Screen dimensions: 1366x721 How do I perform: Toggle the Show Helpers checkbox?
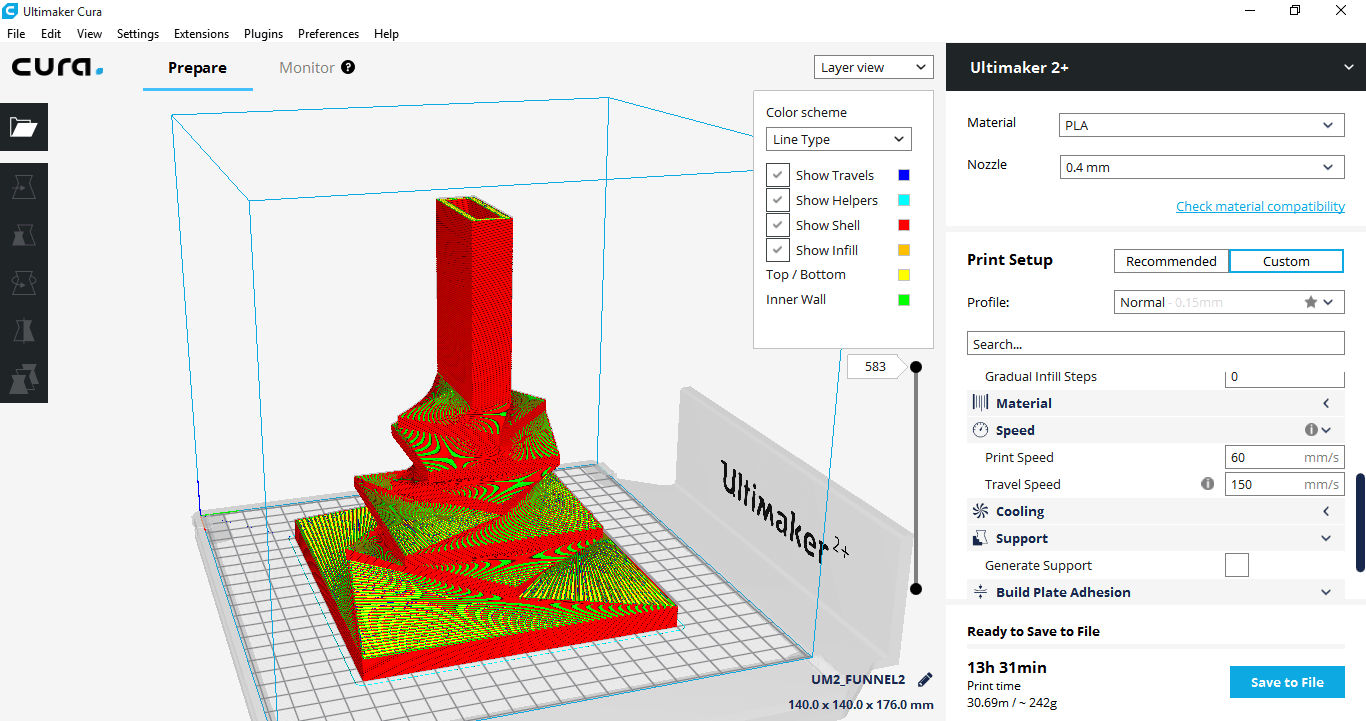pyautogui.click(x=778, y=200)
